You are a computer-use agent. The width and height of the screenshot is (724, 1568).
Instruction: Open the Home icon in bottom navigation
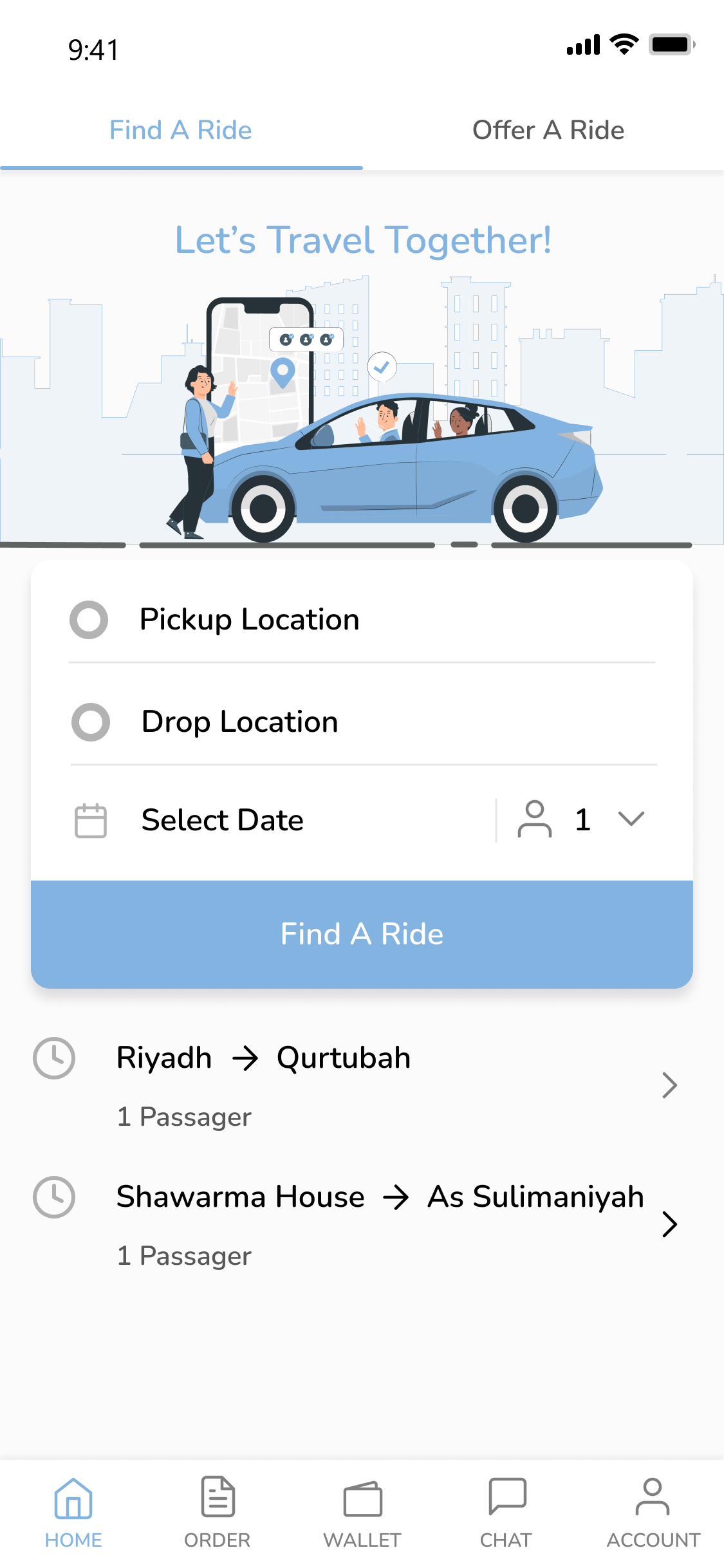point(73,1498)
